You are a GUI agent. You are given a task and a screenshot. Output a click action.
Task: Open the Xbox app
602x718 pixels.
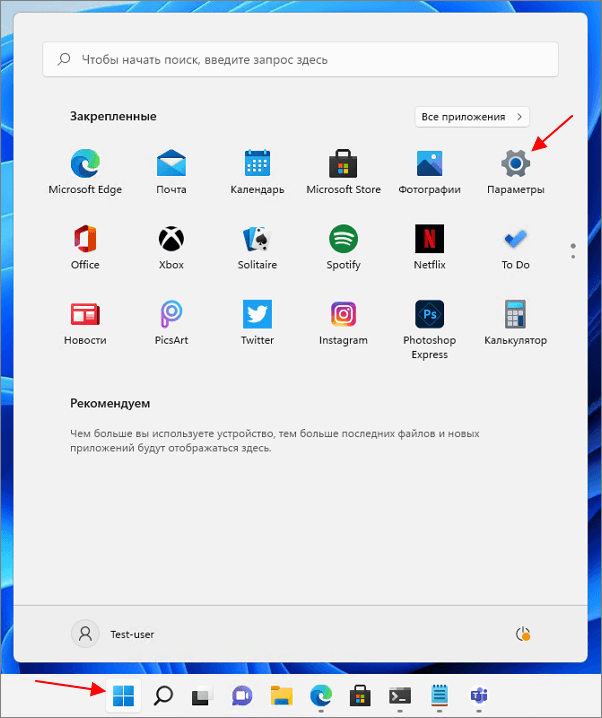click(x=171, y=247)
